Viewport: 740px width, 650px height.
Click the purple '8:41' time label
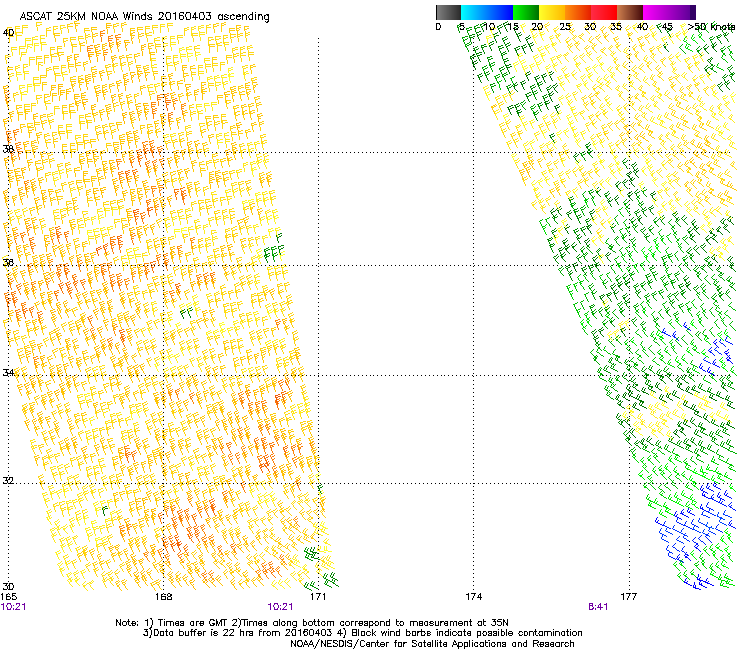coord(598,607)
